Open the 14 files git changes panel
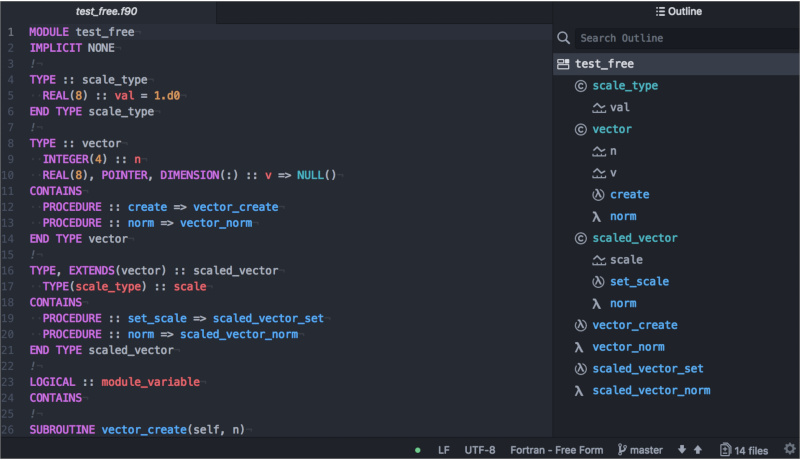 tap(751, 451)
